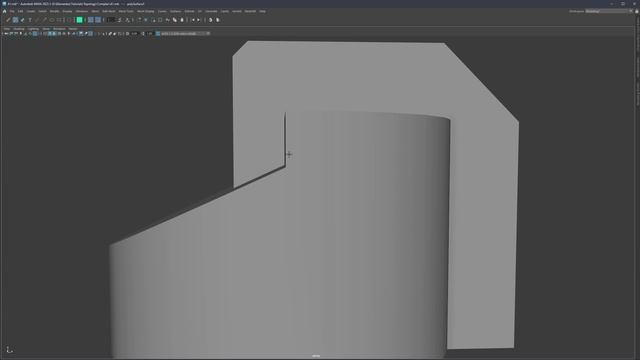Open the Edit menu
640x360 pixels.
(x=20, y=11)
